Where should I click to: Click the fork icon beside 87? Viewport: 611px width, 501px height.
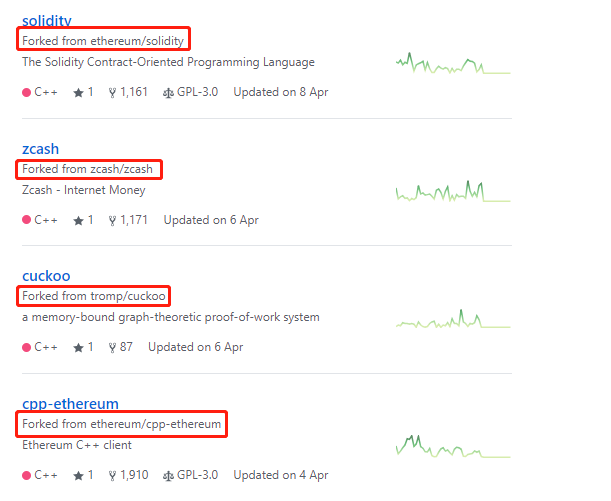point(112,348)
